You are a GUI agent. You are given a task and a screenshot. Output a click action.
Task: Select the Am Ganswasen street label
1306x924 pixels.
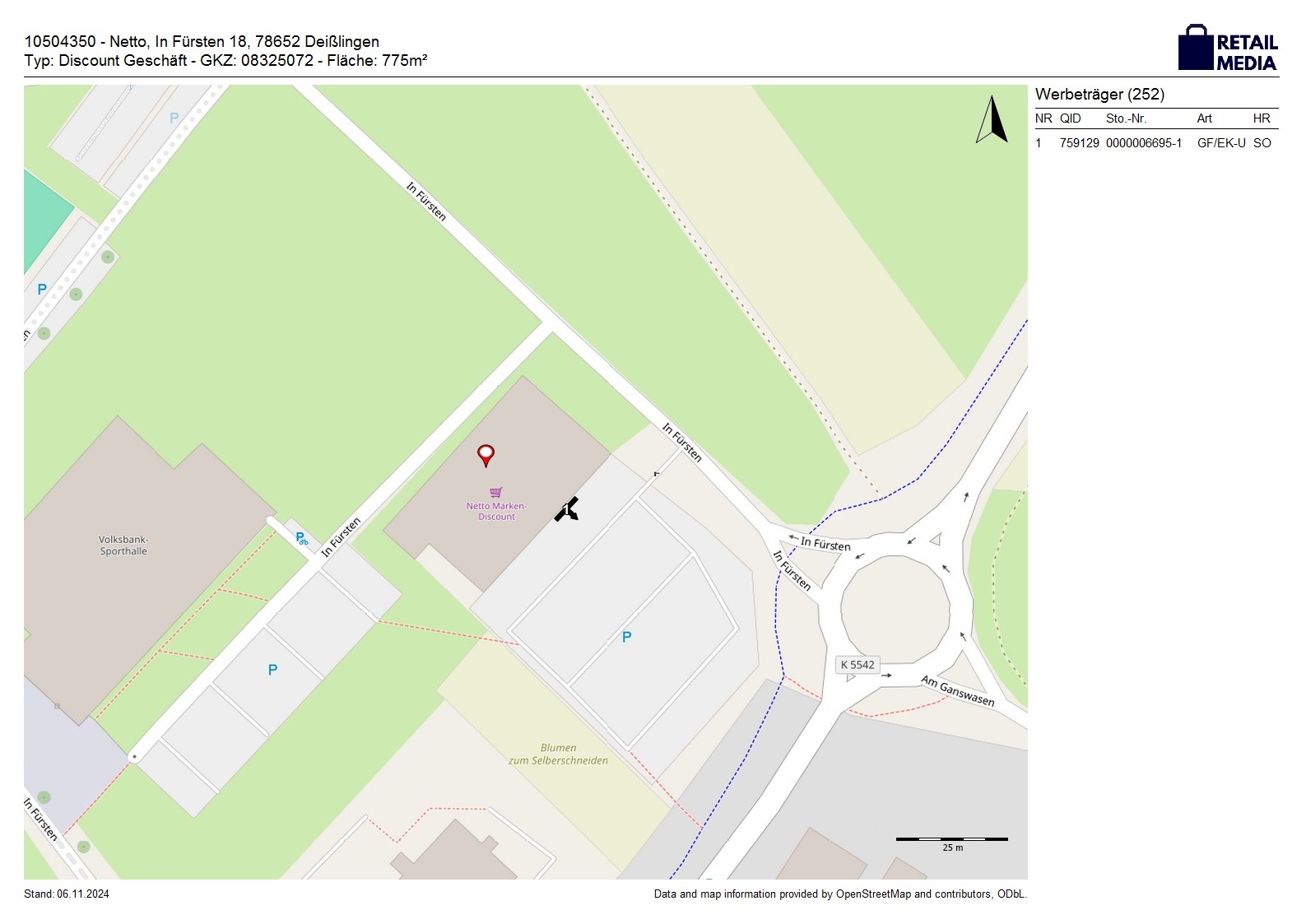[957, 690]
